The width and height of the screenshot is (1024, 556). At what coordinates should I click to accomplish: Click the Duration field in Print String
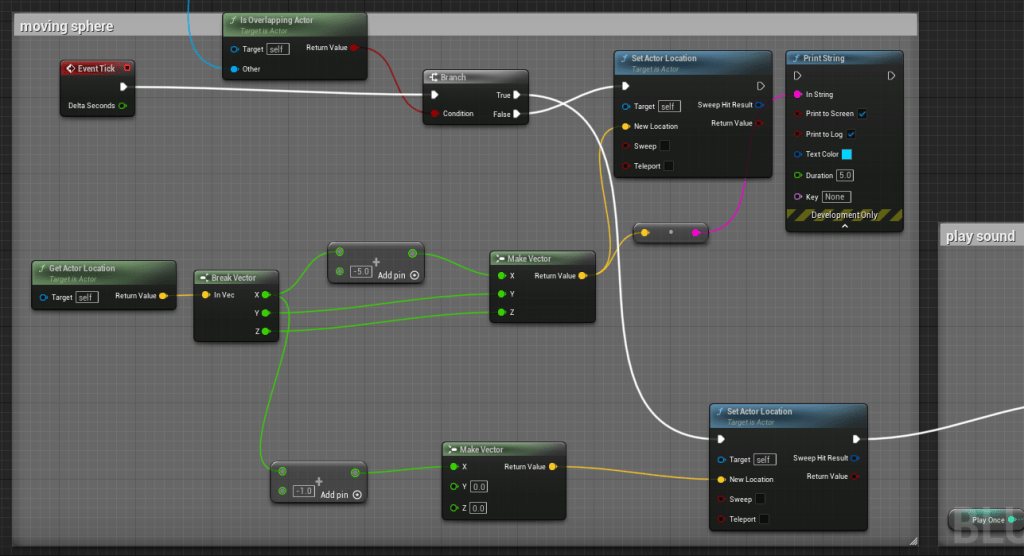click(845, 175)
